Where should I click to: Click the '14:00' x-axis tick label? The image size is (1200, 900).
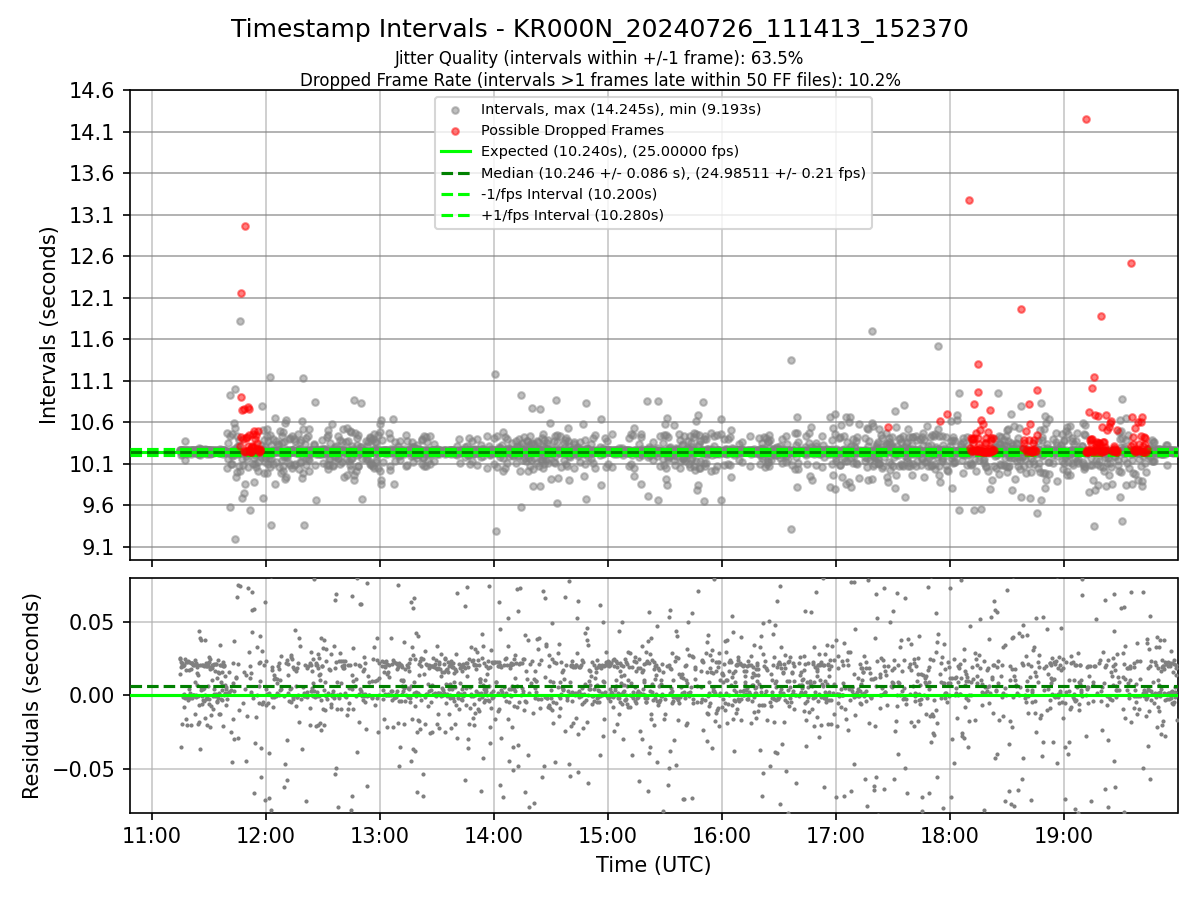[494, 834]
